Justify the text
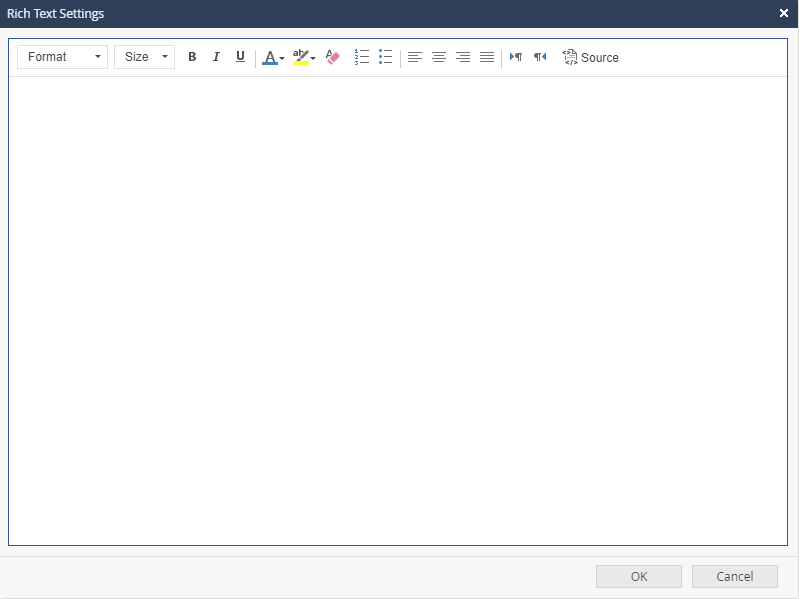 click(487, 57)
